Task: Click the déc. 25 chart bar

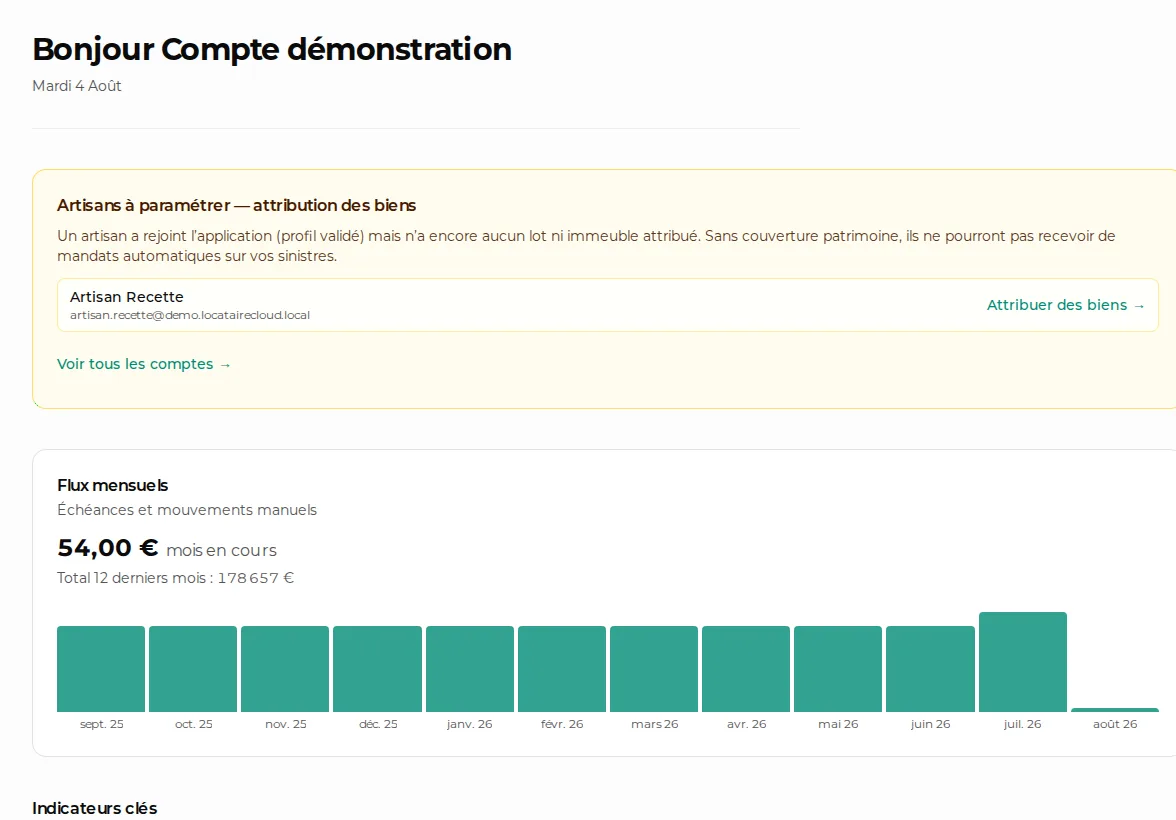Action: click(377, 668)
